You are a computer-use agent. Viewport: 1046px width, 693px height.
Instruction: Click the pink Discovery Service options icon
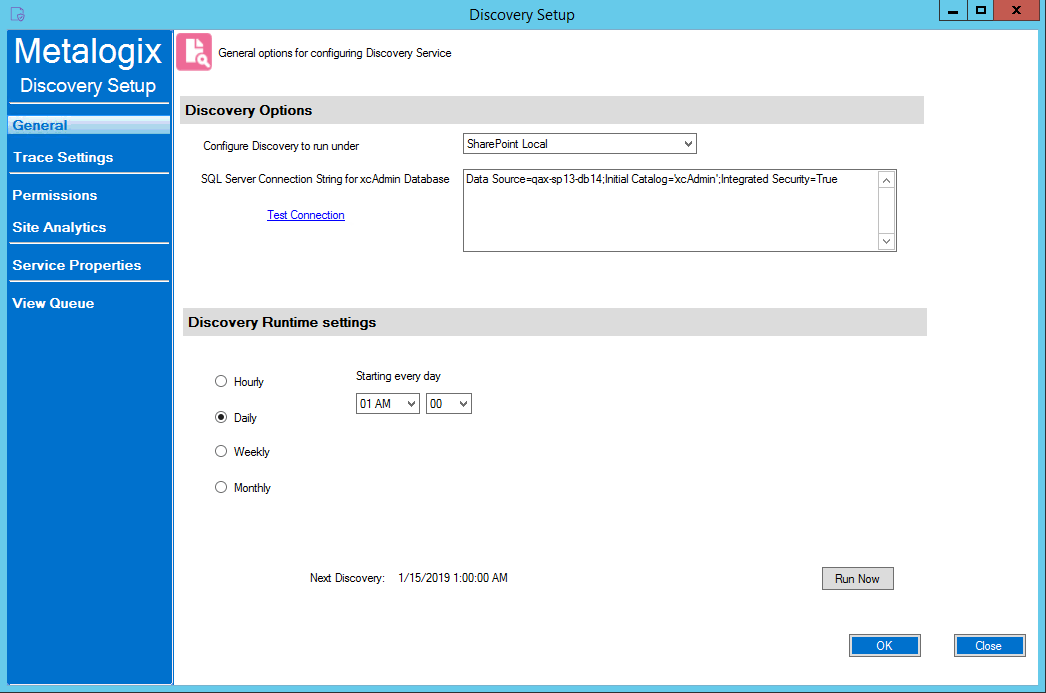pyautogui.click(x=193, y=51)
